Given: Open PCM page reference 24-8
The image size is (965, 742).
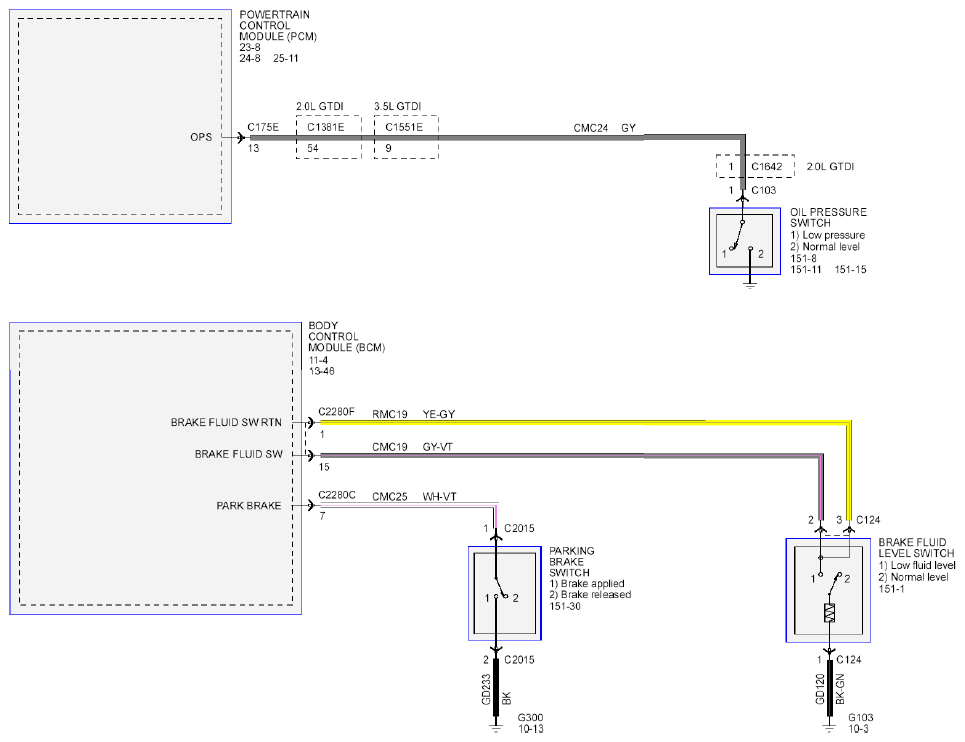Looking at the screenshot, I should [250, 58].
